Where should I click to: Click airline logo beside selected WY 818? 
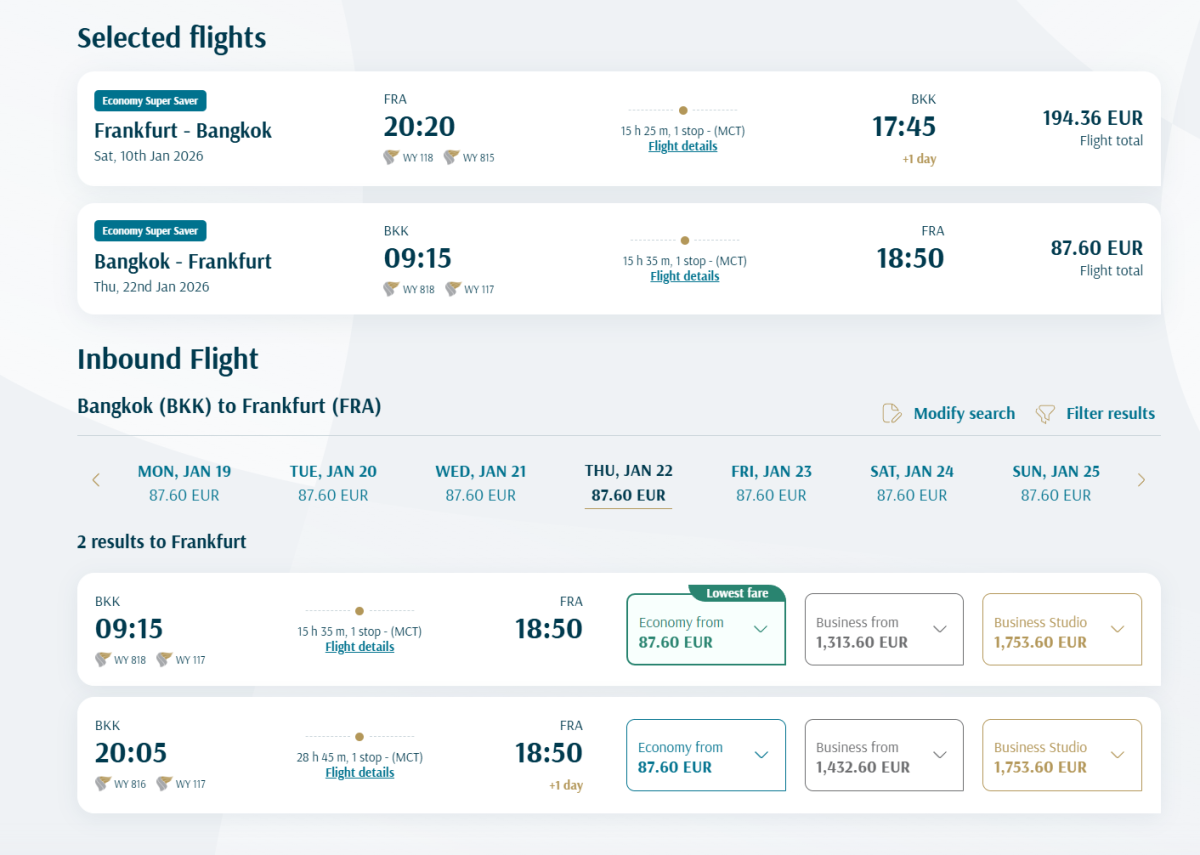[x=391, y=289]
